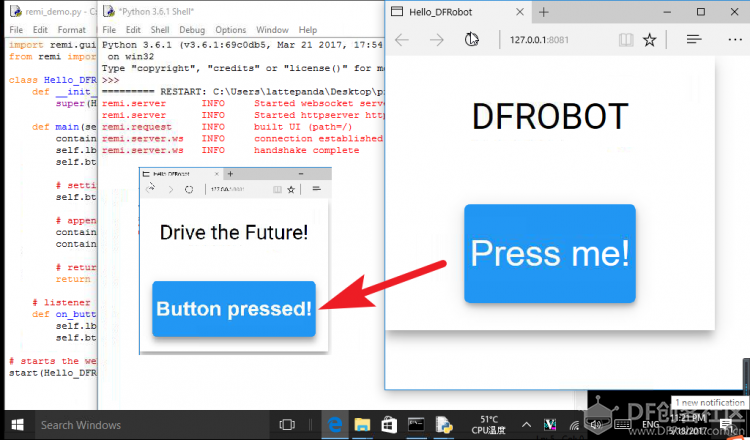Click the V tray application icon
Viewport: 750px width, 440px height.
click(550, 425)
